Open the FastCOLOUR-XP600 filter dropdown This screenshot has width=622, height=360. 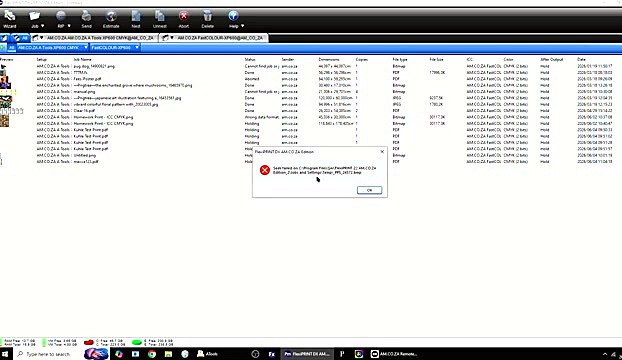click(x=137, y=48)
